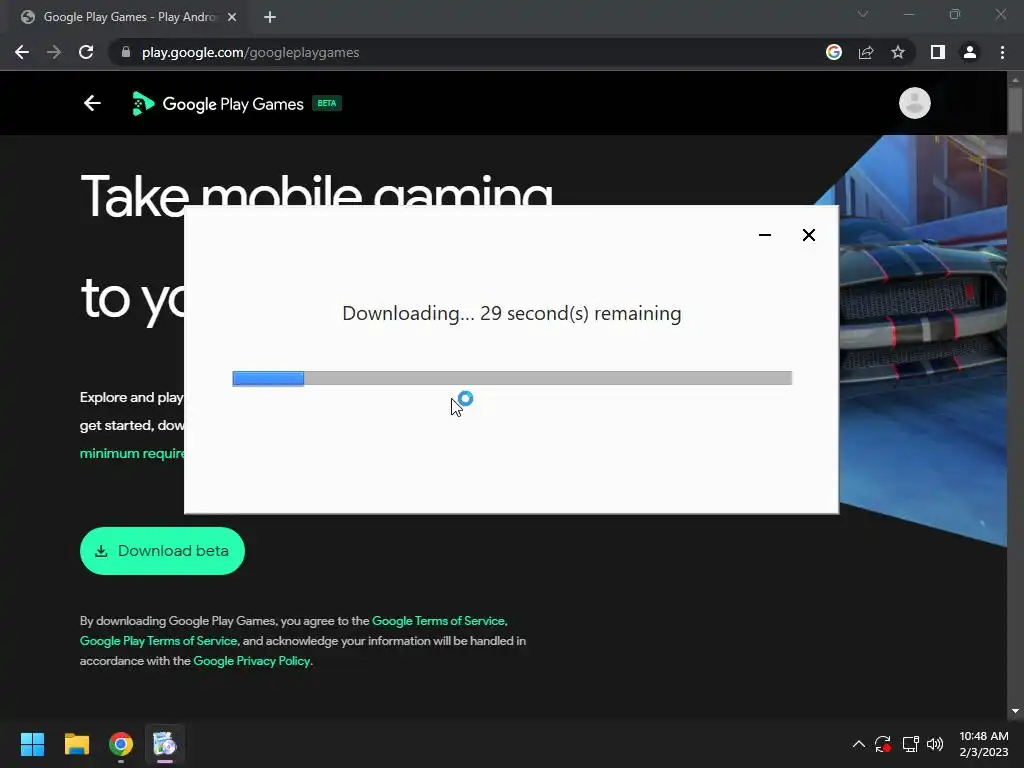
Task: Bookmark this tab with the star icon
Action: pyautogui.click(x=898, y=52)
